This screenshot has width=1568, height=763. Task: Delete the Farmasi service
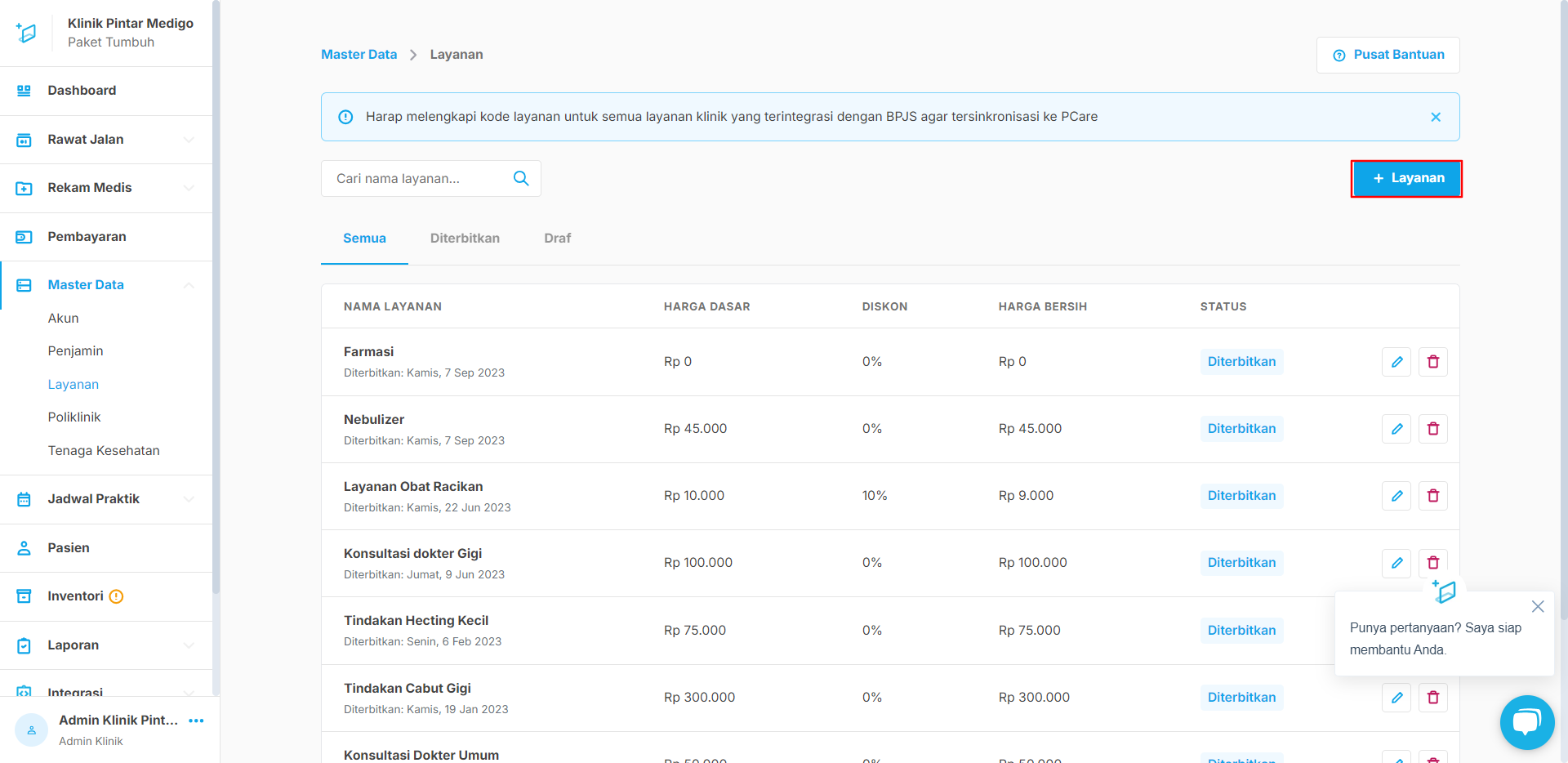[x=1433, y=362]
